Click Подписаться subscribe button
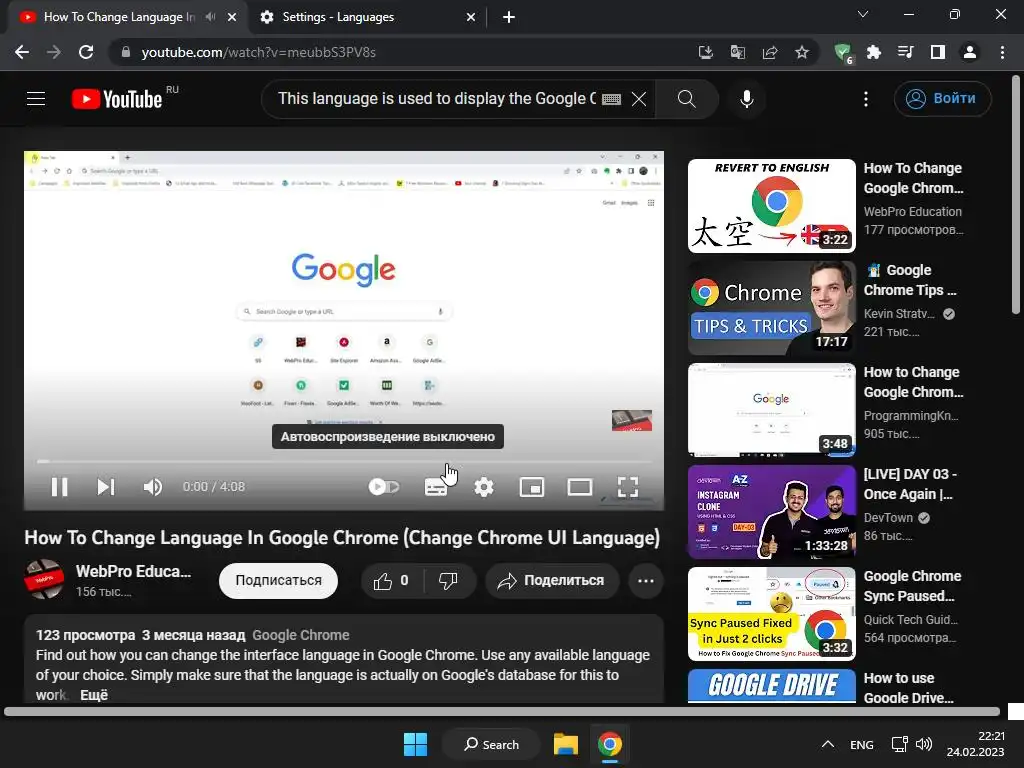The width and height of the screenshot is (1024, 768). [x=278, y=580]
